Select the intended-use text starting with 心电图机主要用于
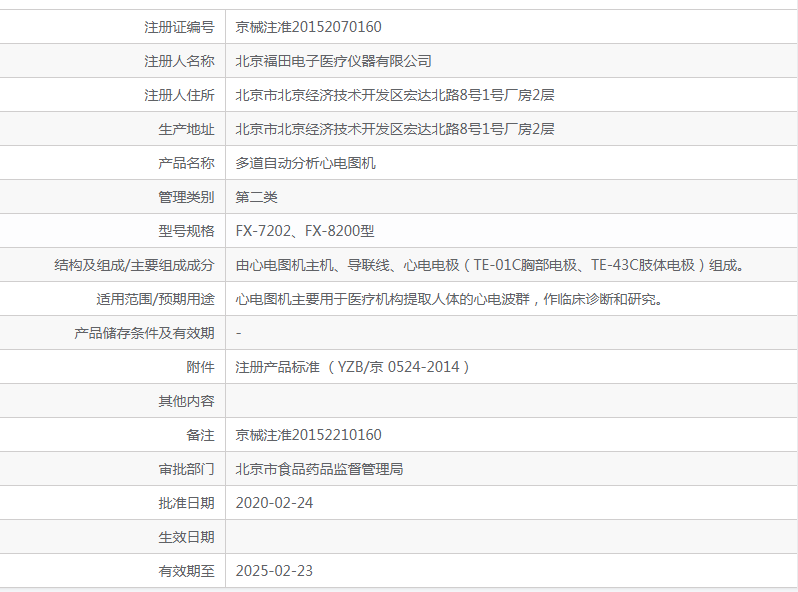798x592 pixels. 449,299
